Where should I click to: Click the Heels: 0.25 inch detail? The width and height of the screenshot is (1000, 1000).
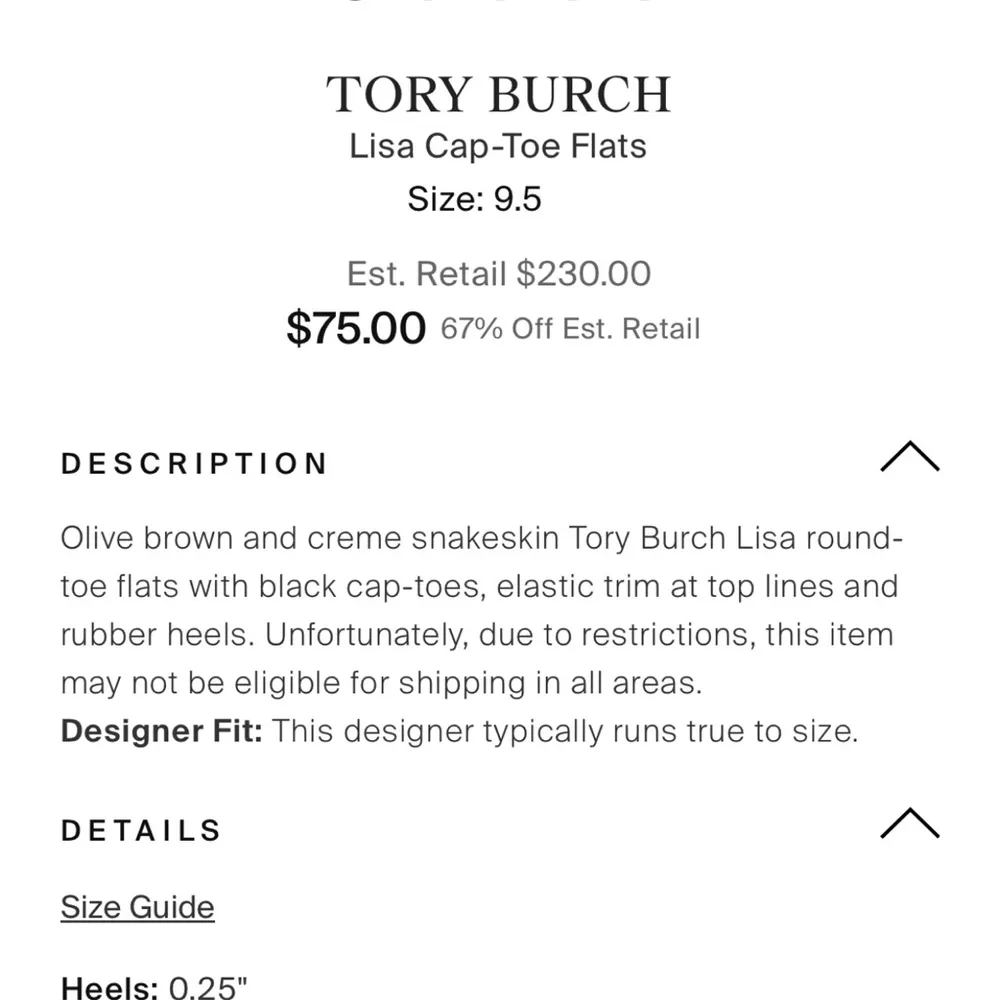[152, 989]
